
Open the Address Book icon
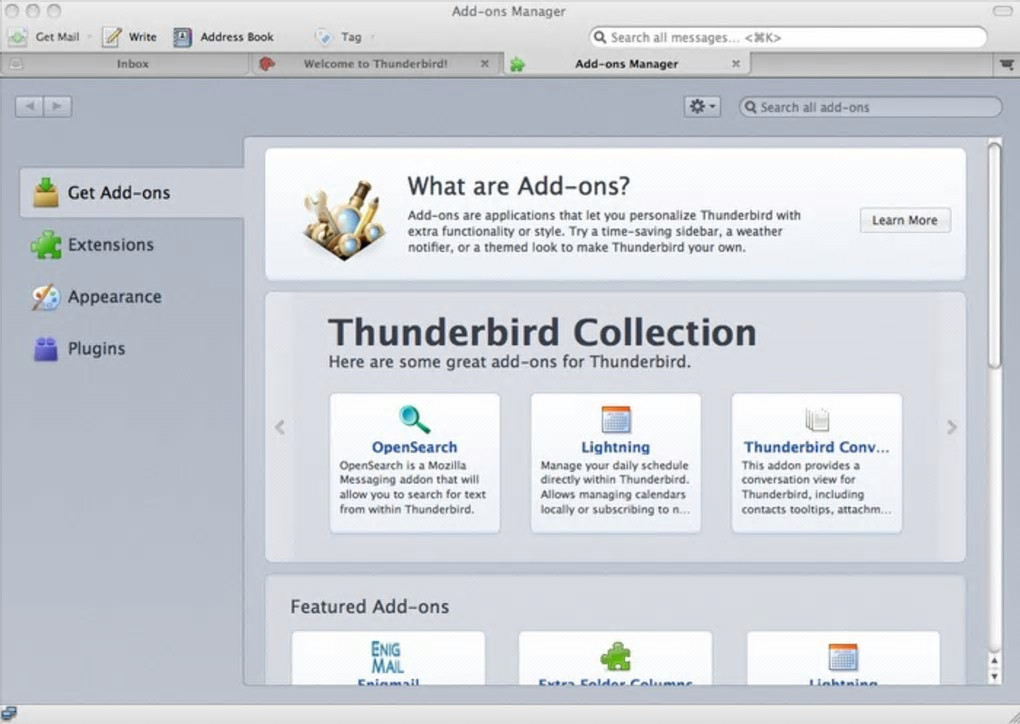tap(182, 37)
